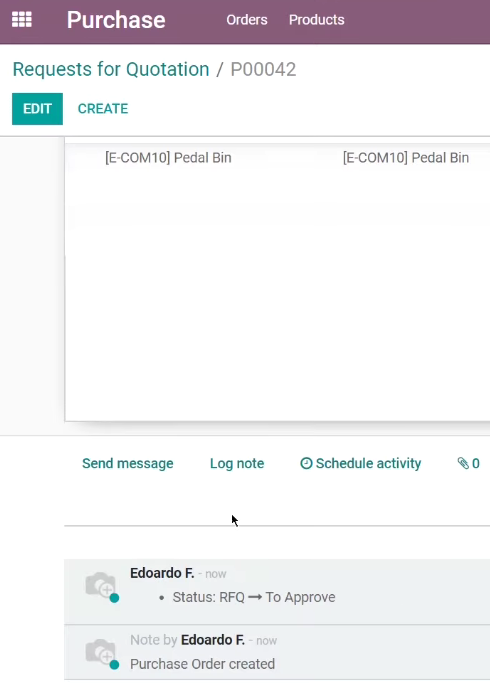Open attachments via the paperclip icon
Screen dimensions: 490x684
click(x=463, y=463)
